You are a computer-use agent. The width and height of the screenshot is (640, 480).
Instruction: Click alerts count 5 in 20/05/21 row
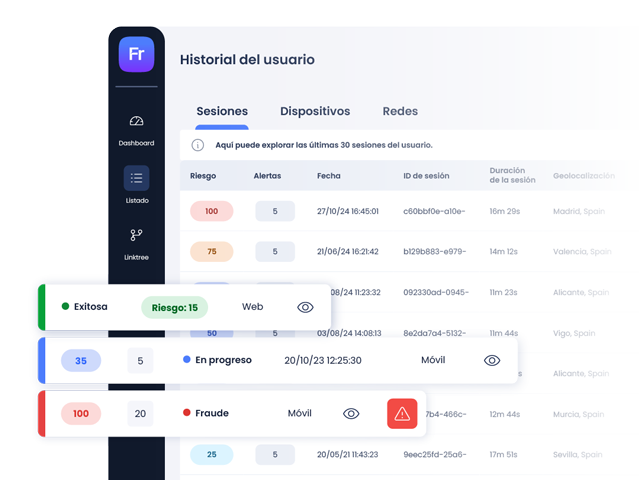tap(275, 454)
